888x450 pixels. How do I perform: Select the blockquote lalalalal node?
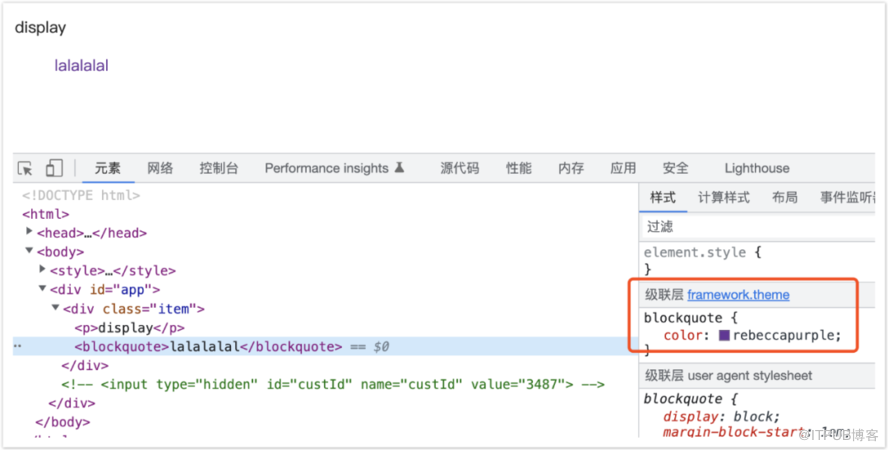pyautogui.click(x=208, y=347)
